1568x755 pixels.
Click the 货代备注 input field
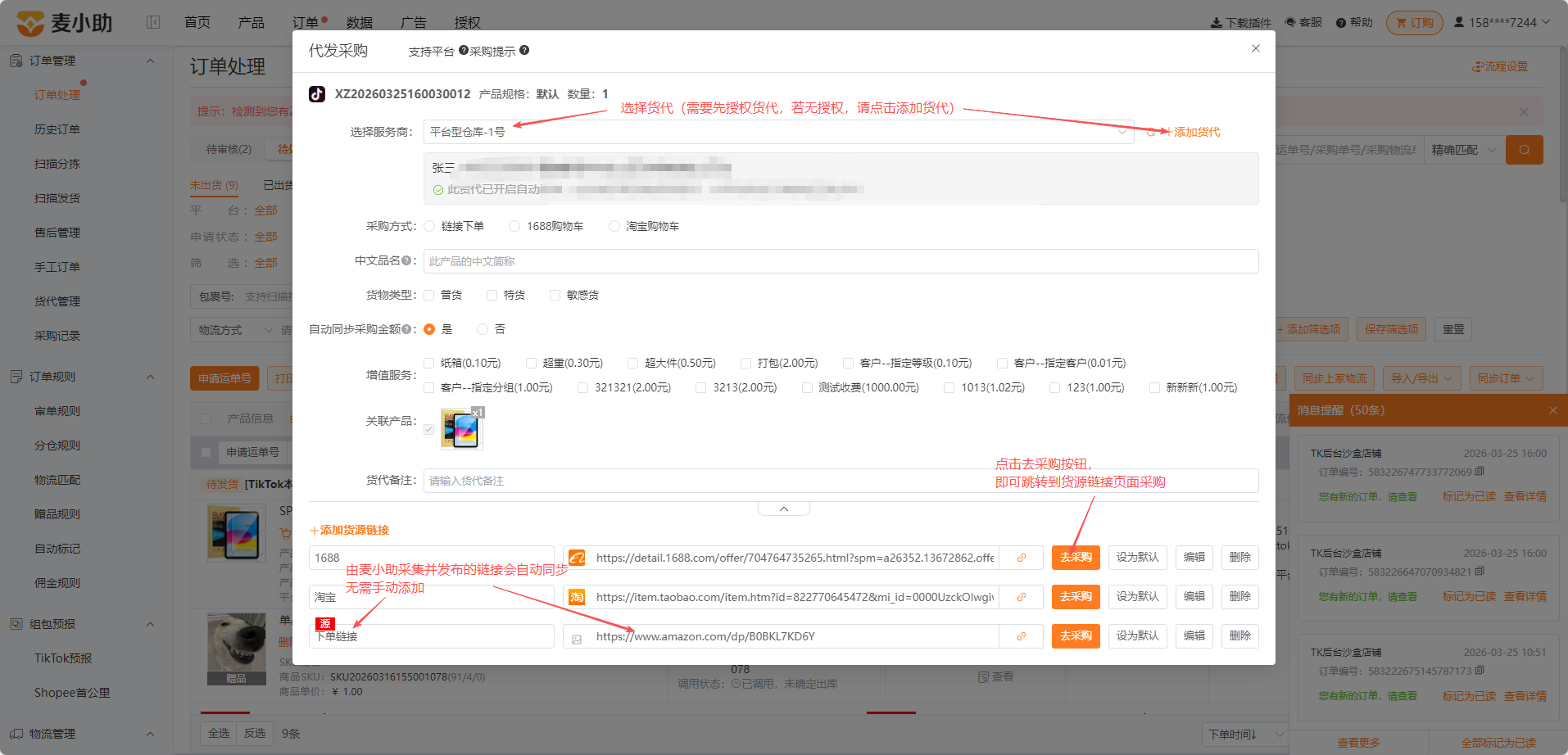click(x=841, y=481)
